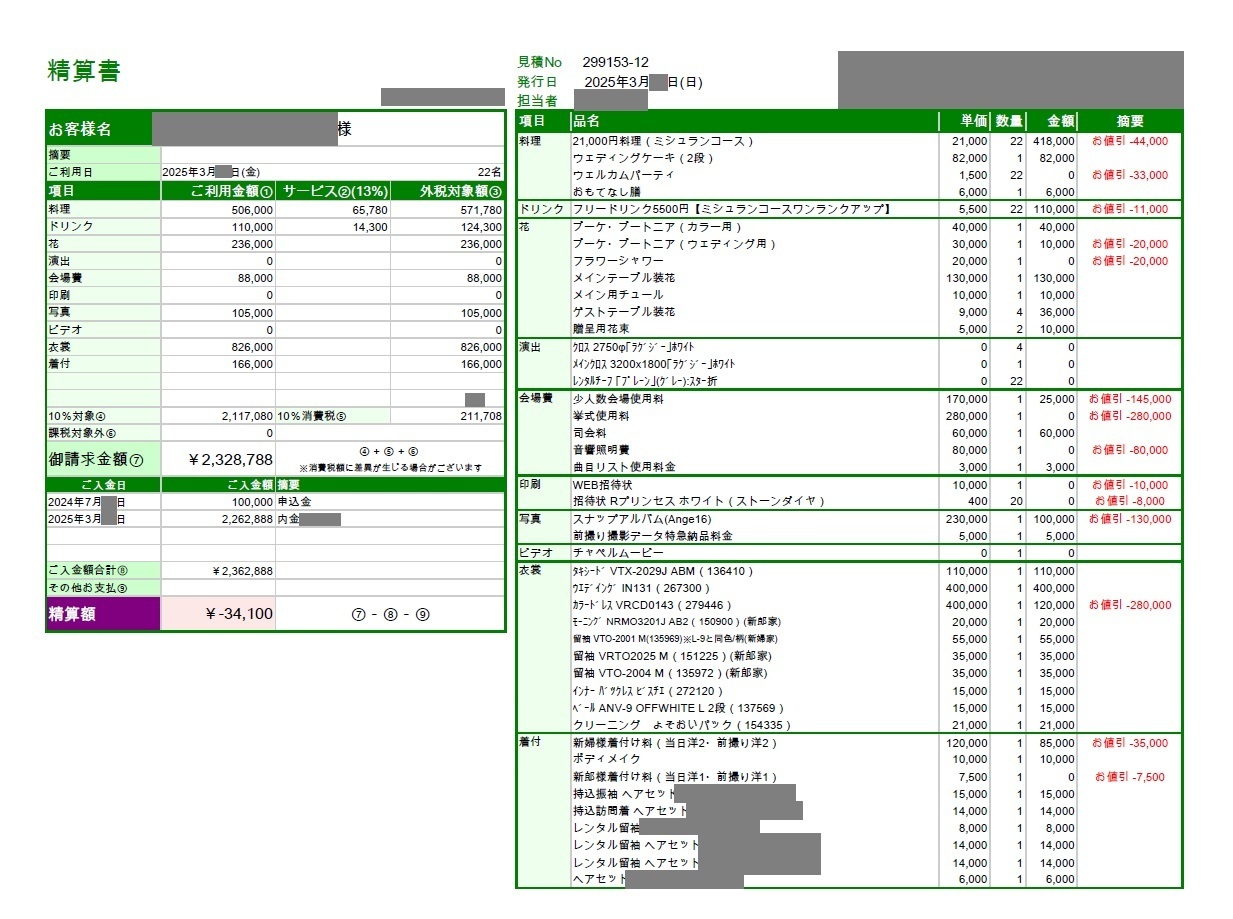
Task: Select the 外税対象額③ column header
Action: (461, 191)
